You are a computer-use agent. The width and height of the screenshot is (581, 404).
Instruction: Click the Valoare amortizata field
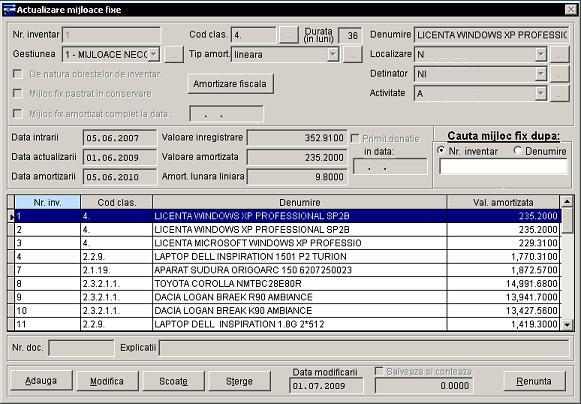pyautogui.click(x=297, y=157)
